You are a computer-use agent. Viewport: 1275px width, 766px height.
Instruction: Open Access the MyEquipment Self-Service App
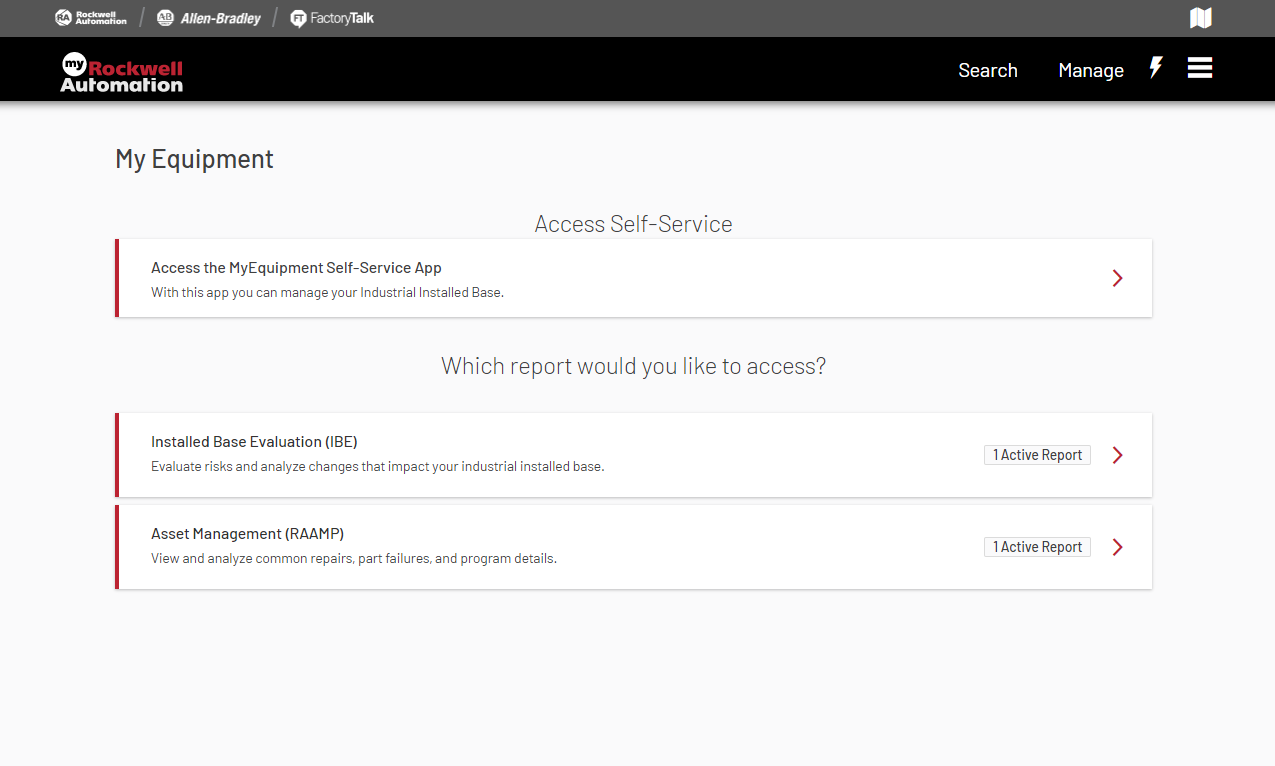click(633, 278)
